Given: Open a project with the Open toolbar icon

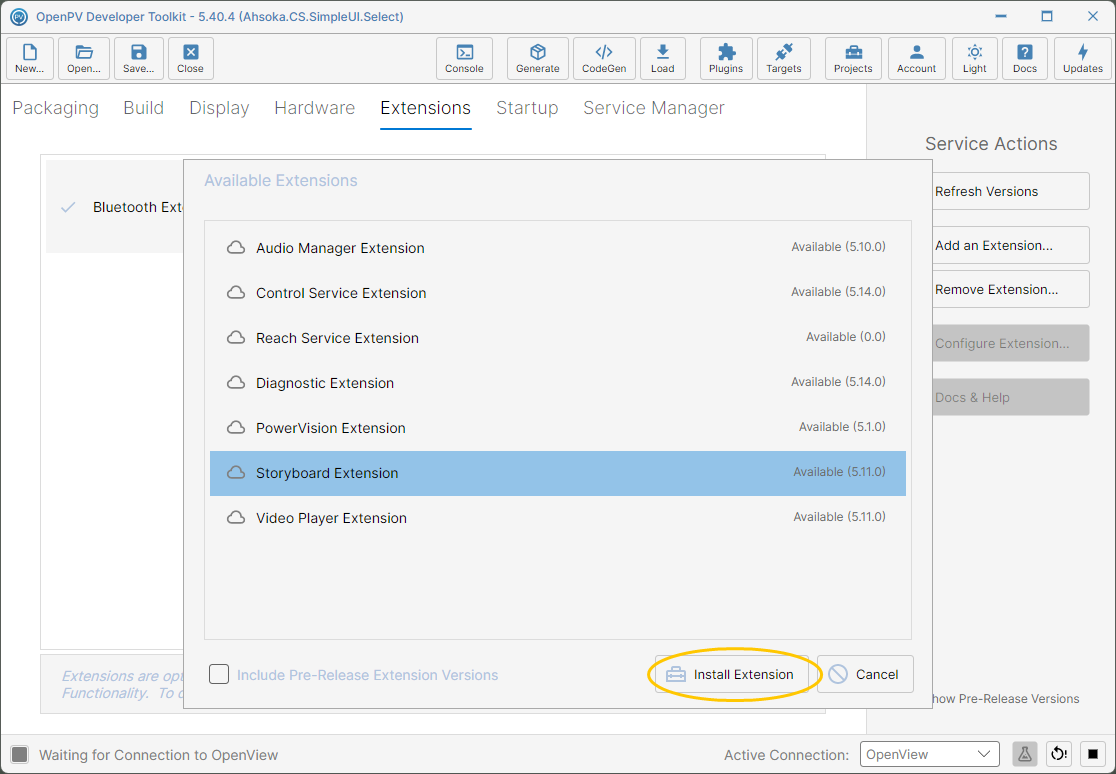Looking at the screenshot, I should coord(84,58).
